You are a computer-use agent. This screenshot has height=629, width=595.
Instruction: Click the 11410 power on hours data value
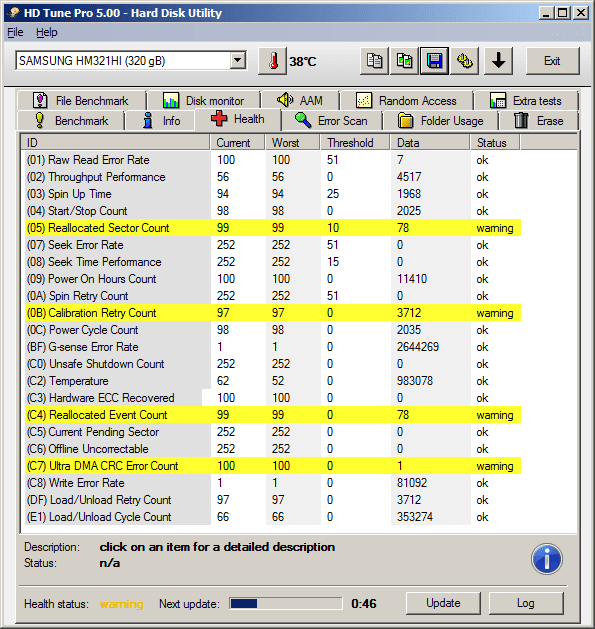412,279
